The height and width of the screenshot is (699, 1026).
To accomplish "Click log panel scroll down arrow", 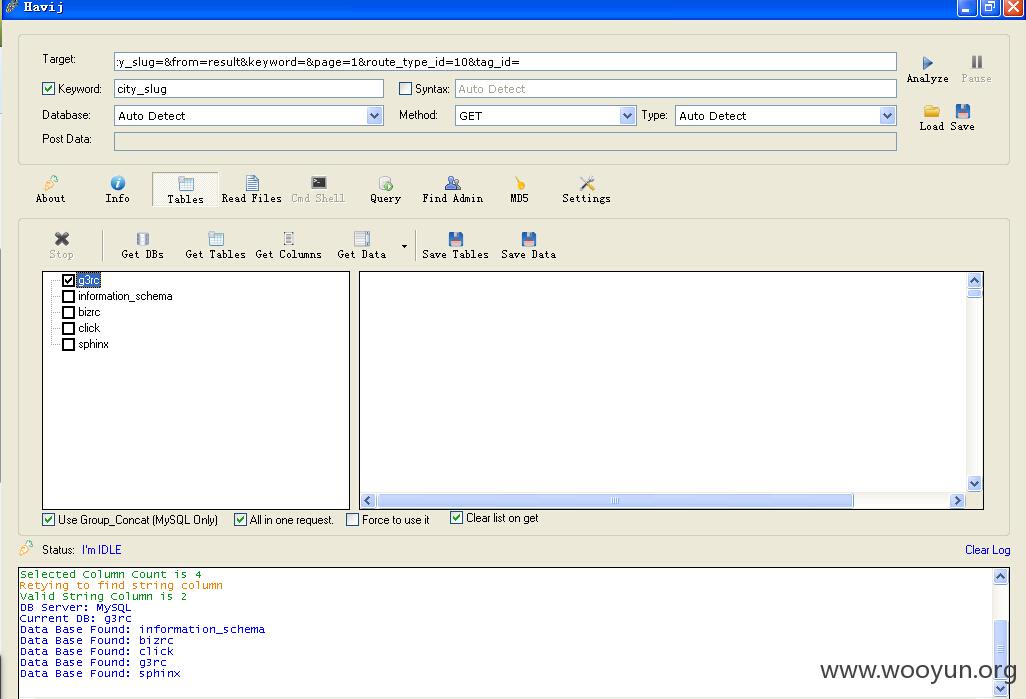I will point(1000,689).
